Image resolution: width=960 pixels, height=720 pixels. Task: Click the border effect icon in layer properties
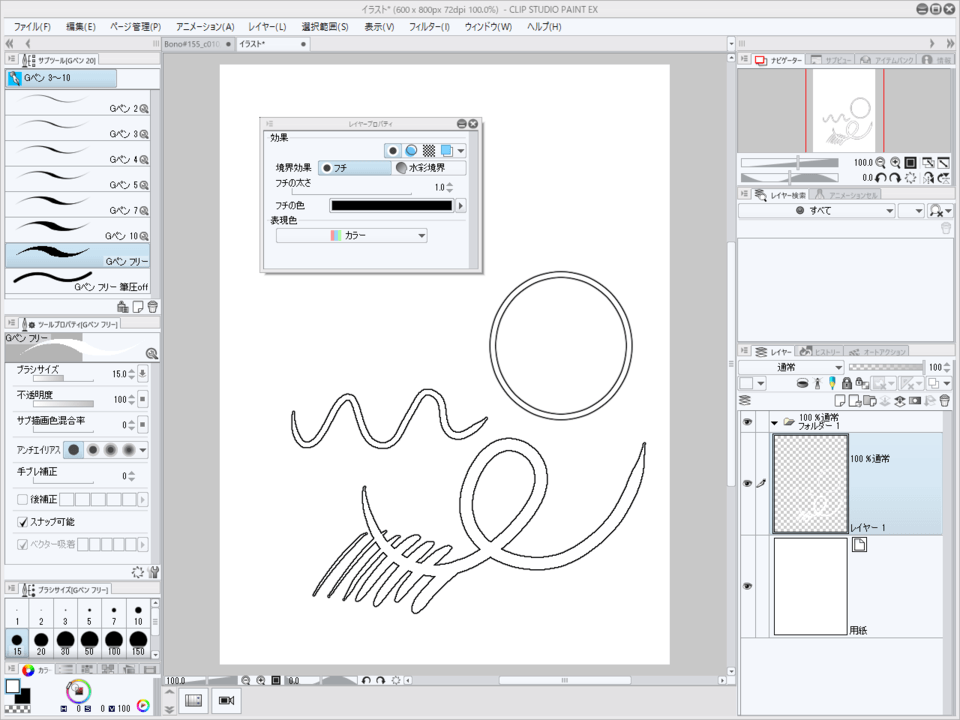(x=393, y=150)
